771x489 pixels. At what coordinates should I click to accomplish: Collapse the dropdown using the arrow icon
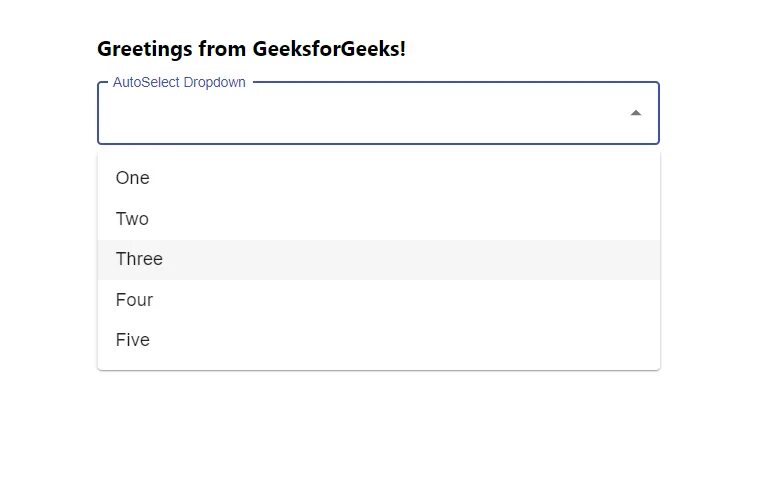click(x=635, y=113)
